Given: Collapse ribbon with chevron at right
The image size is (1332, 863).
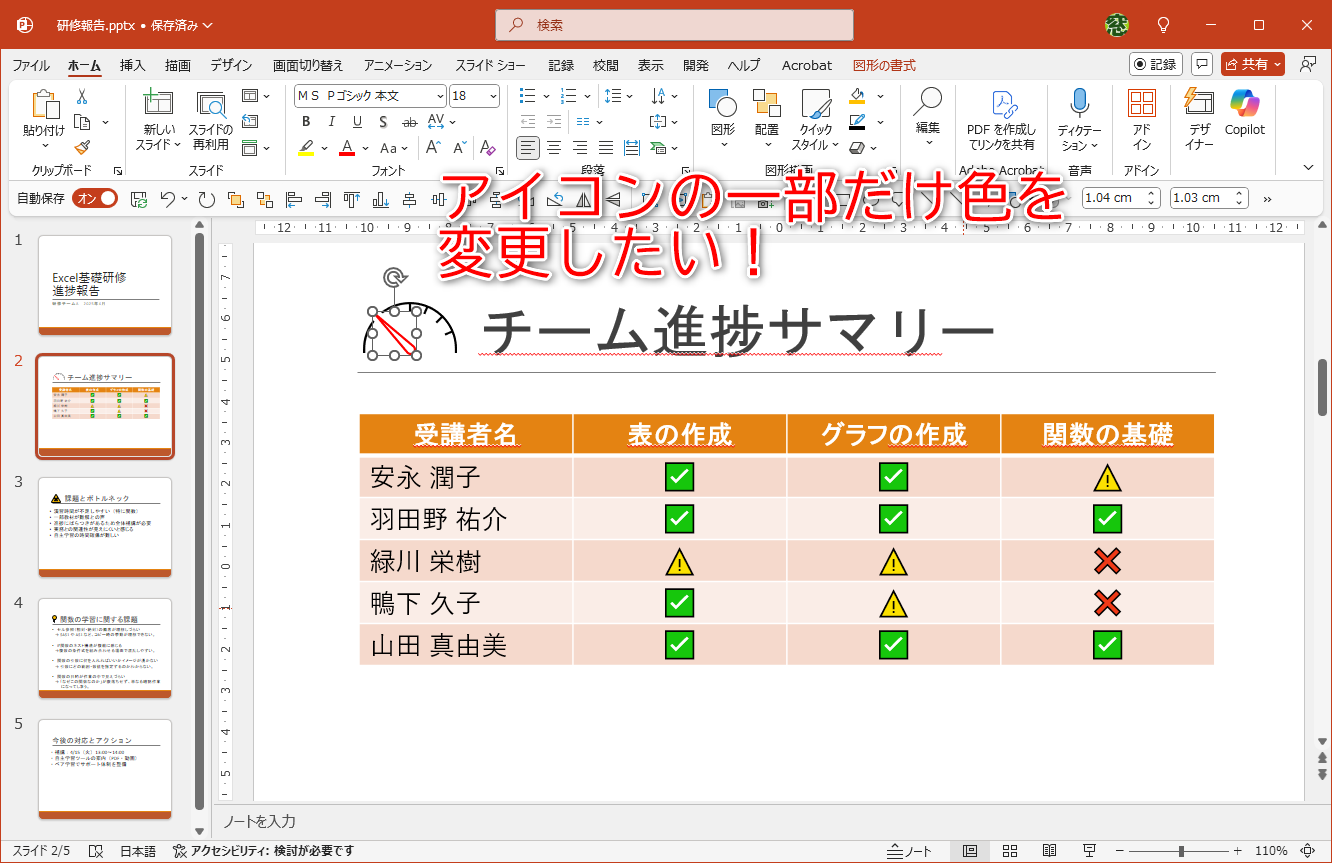Looking at the screenshot, I should 1308,167.
